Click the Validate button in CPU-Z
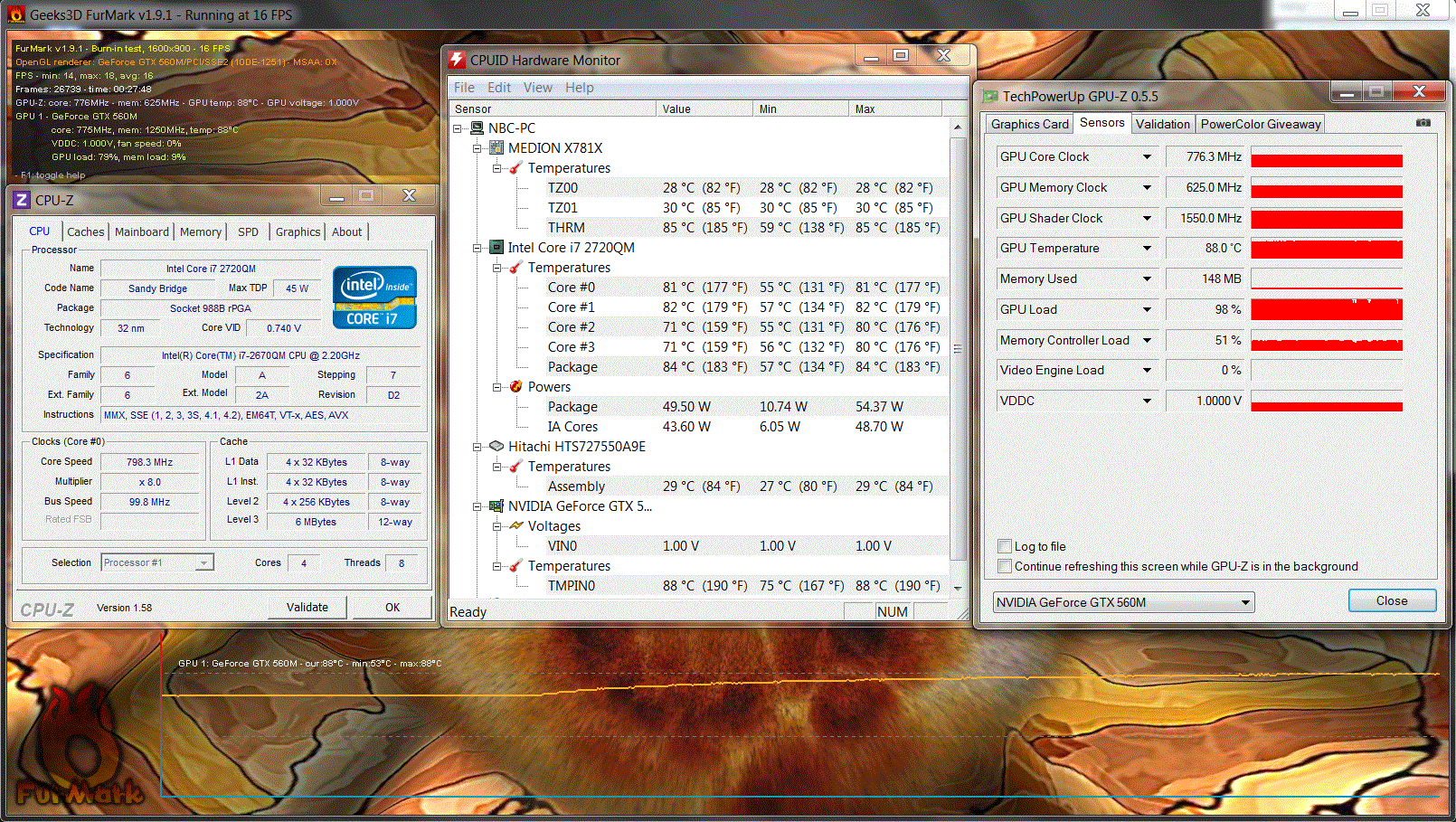The height and width of the screenshot is (822, 1456). (x=307, y=608)
